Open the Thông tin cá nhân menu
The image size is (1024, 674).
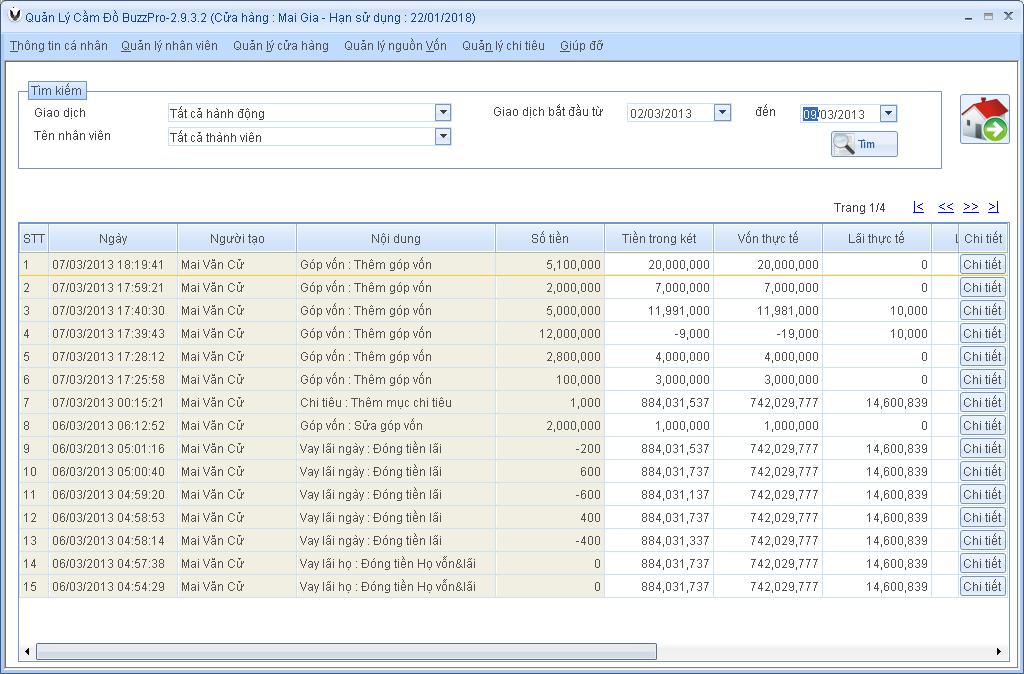[59, 46]
